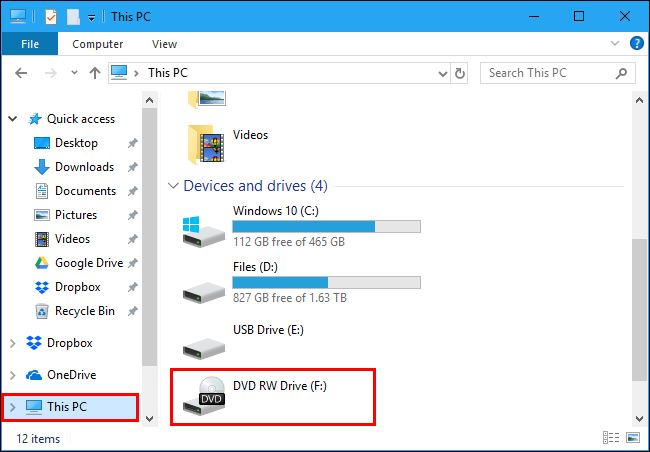
Task: Open Videos in Quick access sidebar
Action: click(62, 239)
